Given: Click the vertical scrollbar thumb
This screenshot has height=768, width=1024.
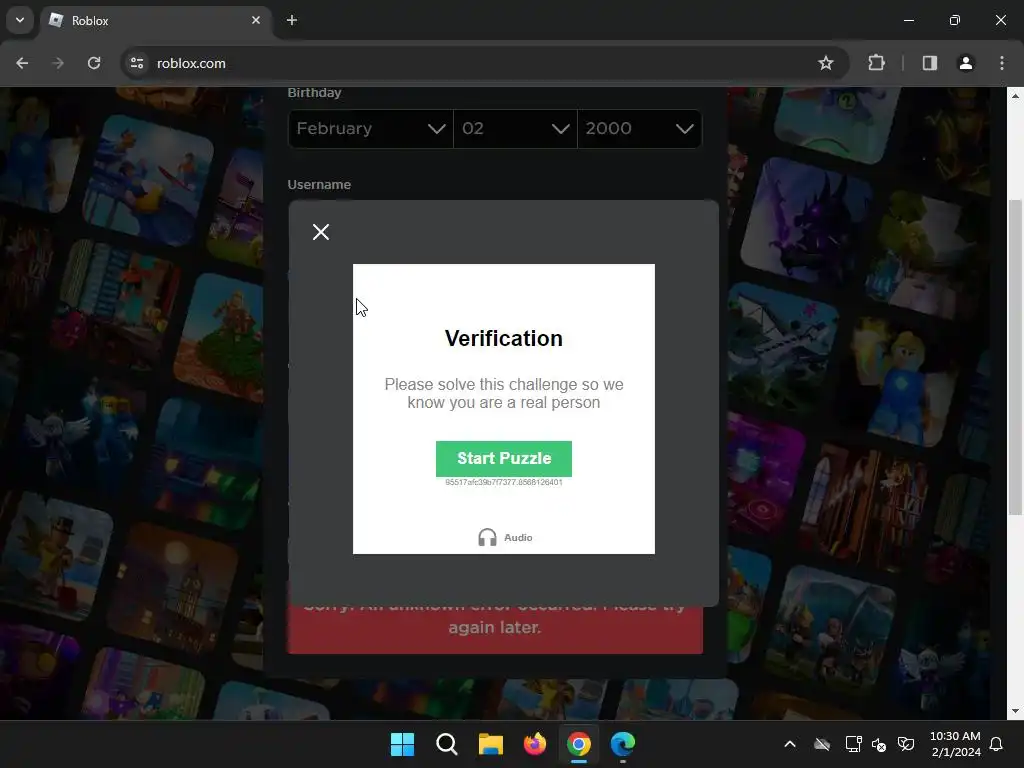Looking at the screenshot, I should point(1015,358).
